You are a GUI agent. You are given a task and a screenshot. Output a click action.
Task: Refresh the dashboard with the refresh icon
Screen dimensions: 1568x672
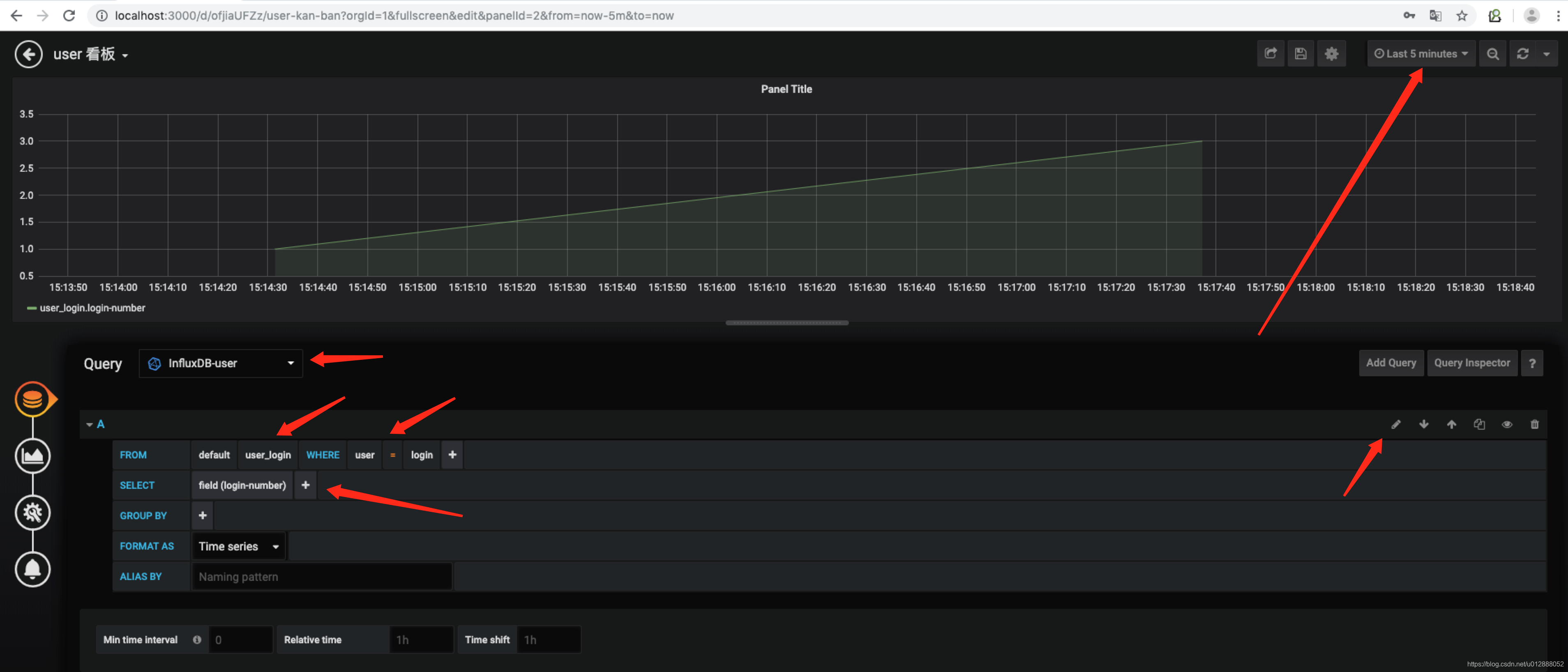(1522, 53)
